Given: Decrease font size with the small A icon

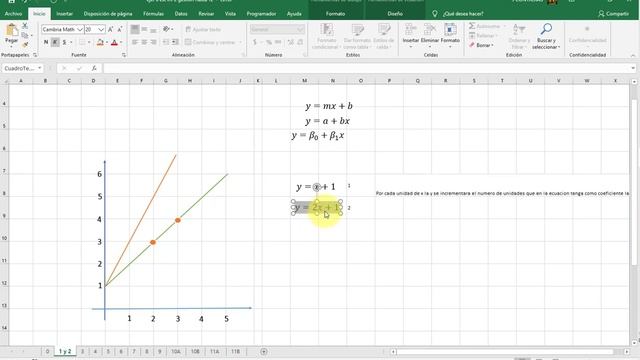Looking at the screenshot, I should (120, 29).
